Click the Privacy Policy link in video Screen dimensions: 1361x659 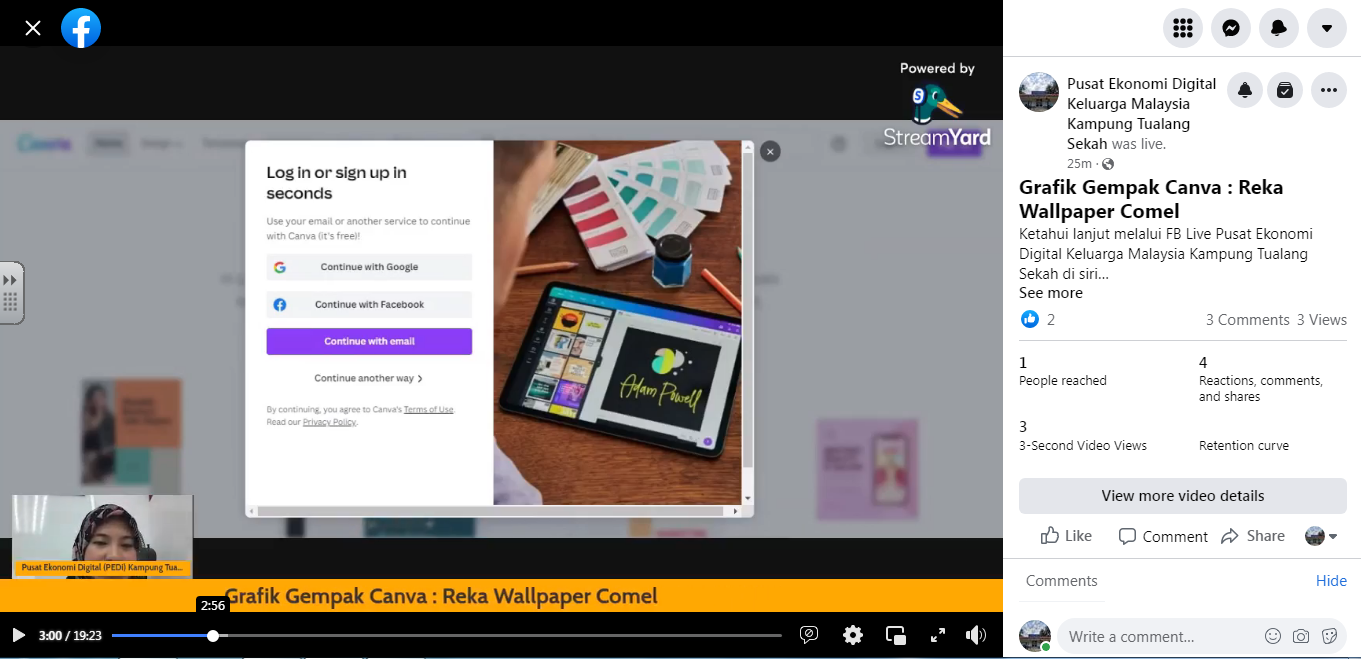[329, 422]
